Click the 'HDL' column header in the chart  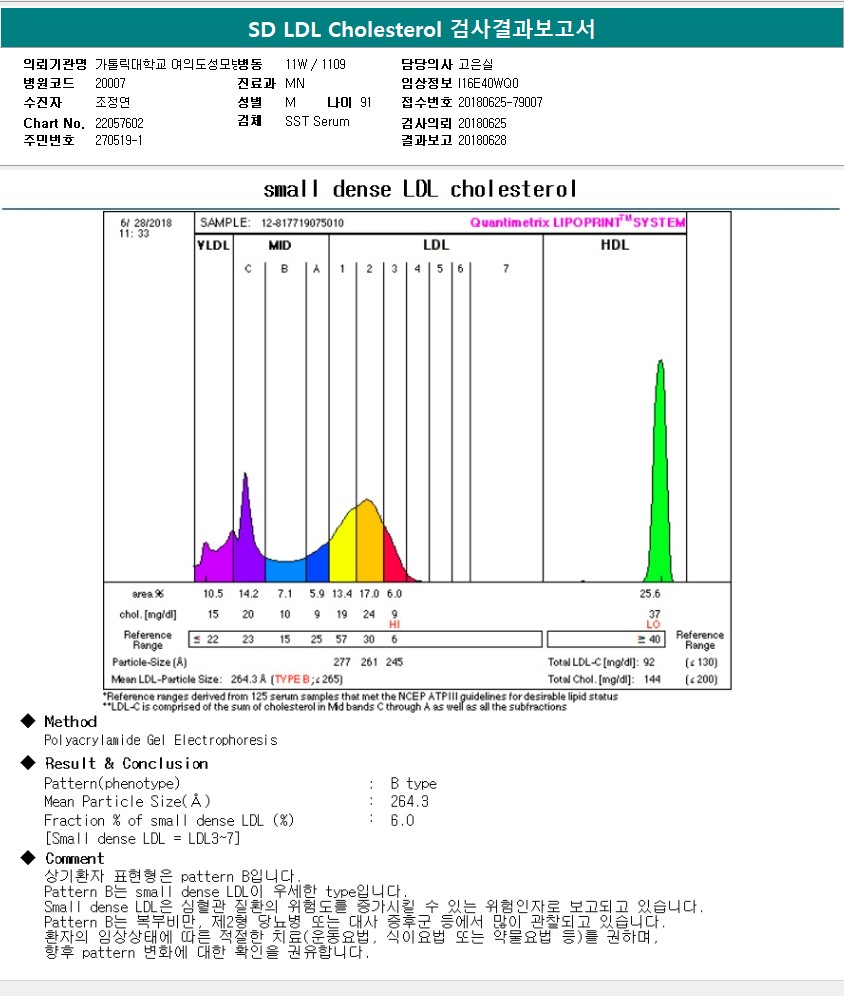coord(615,245)
